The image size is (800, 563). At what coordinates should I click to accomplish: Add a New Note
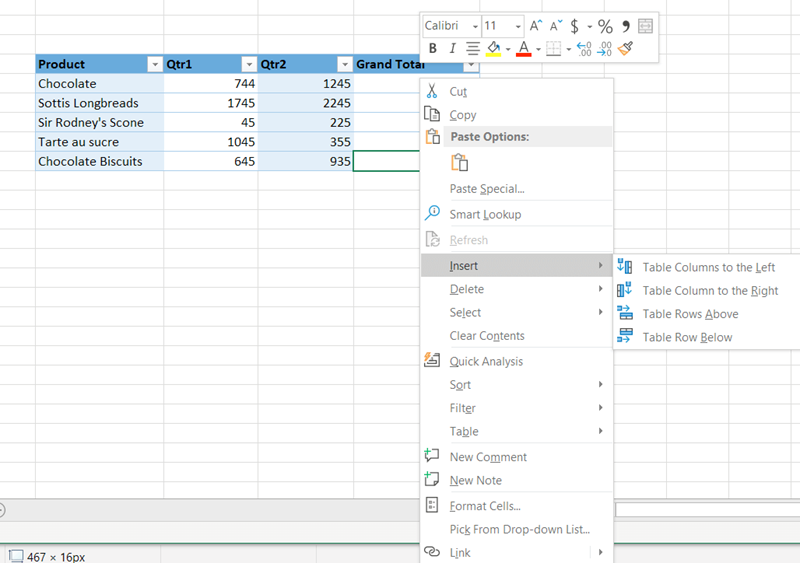coord(516,480)
